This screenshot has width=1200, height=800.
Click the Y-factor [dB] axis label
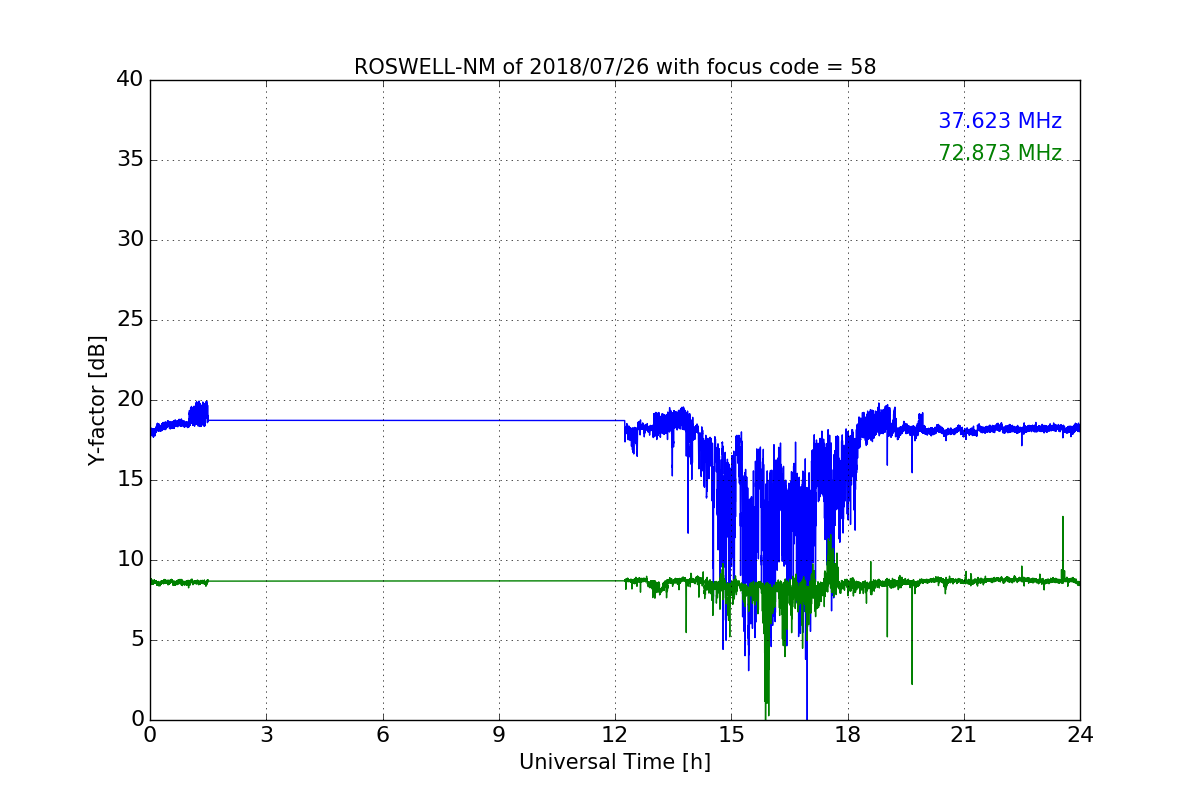coord(97,400)
